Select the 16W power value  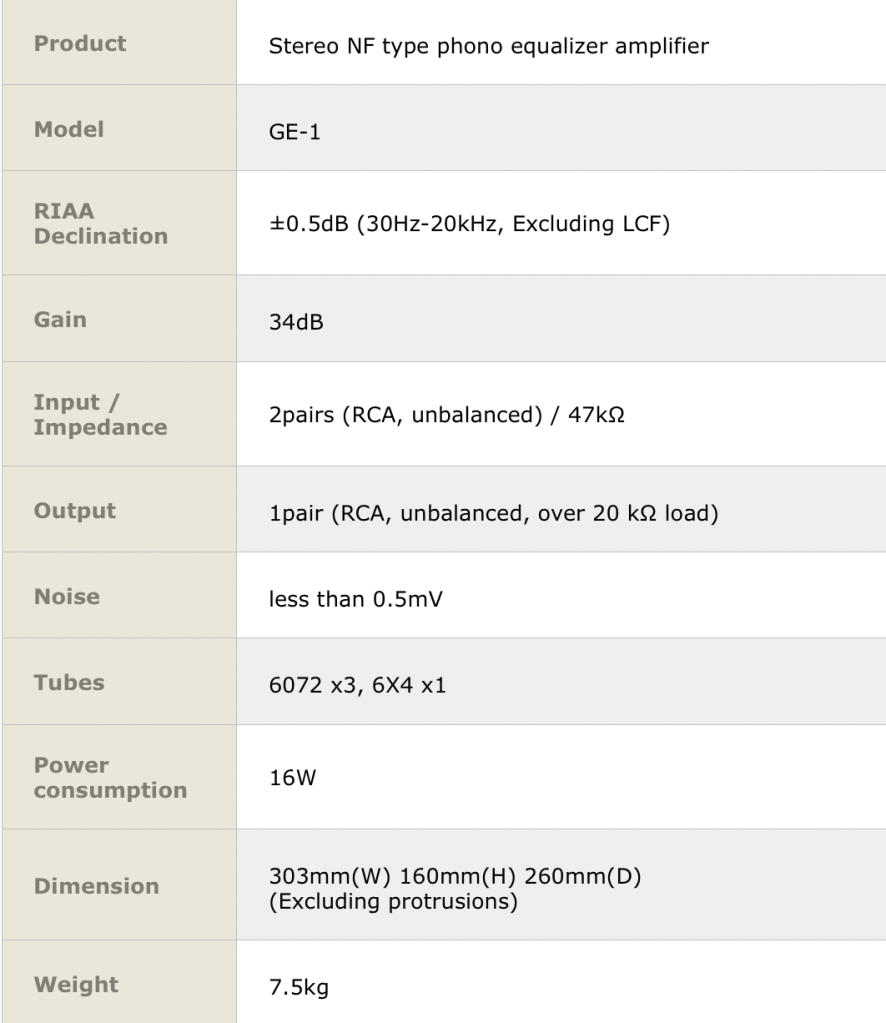coord(292,777)
